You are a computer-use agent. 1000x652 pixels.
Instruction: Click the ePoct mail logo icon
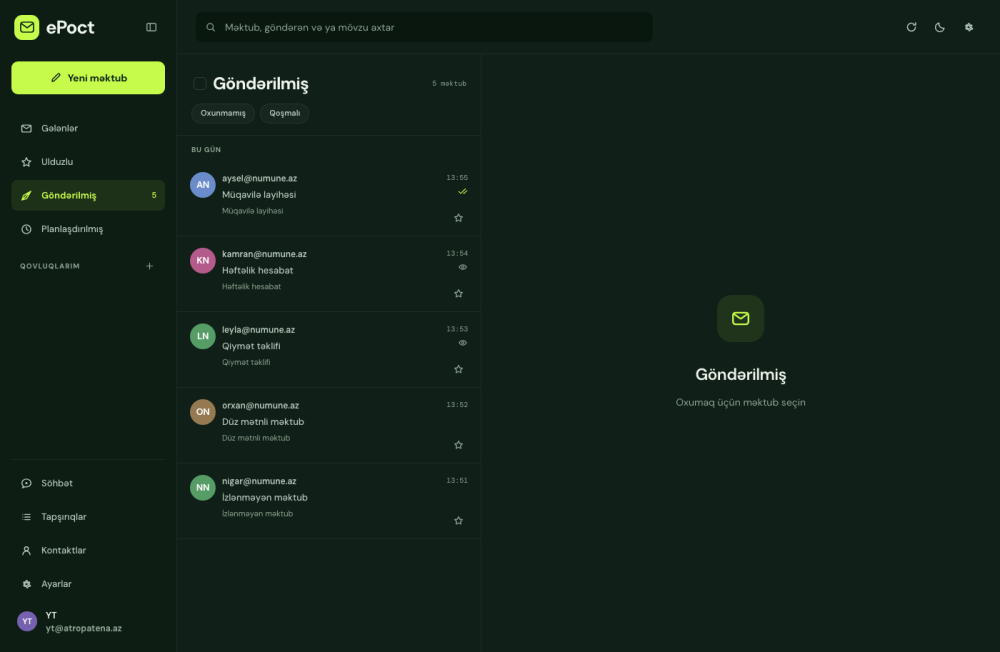(27, 27)
